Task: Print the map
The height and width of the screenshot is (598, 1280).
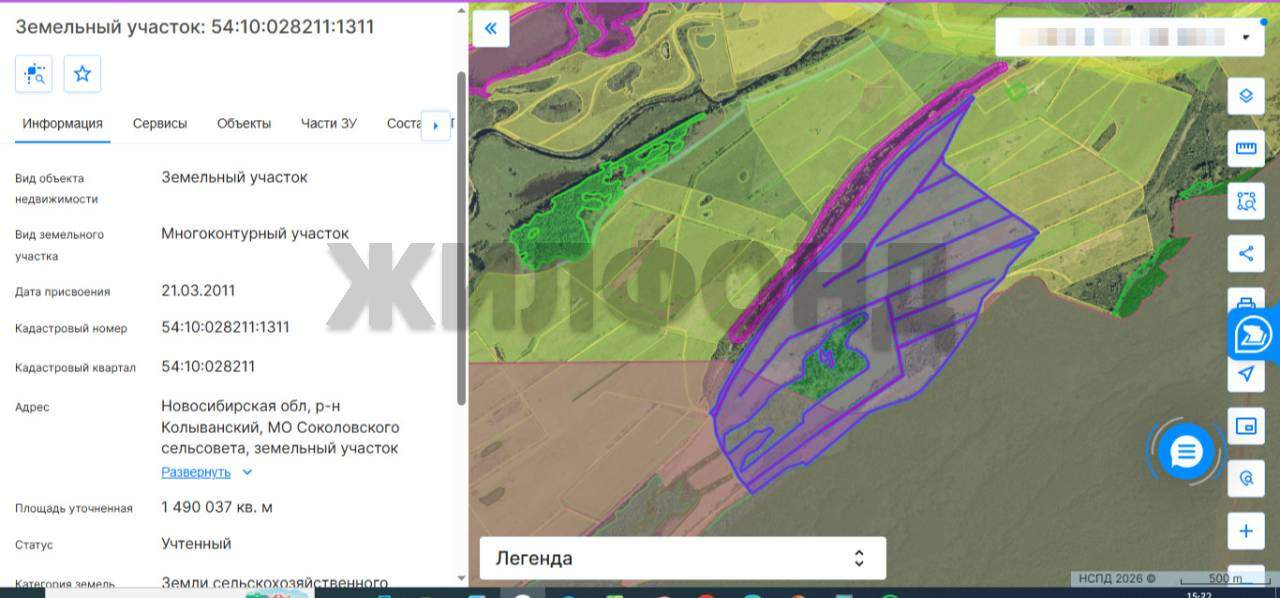Action: [1246, 300]
